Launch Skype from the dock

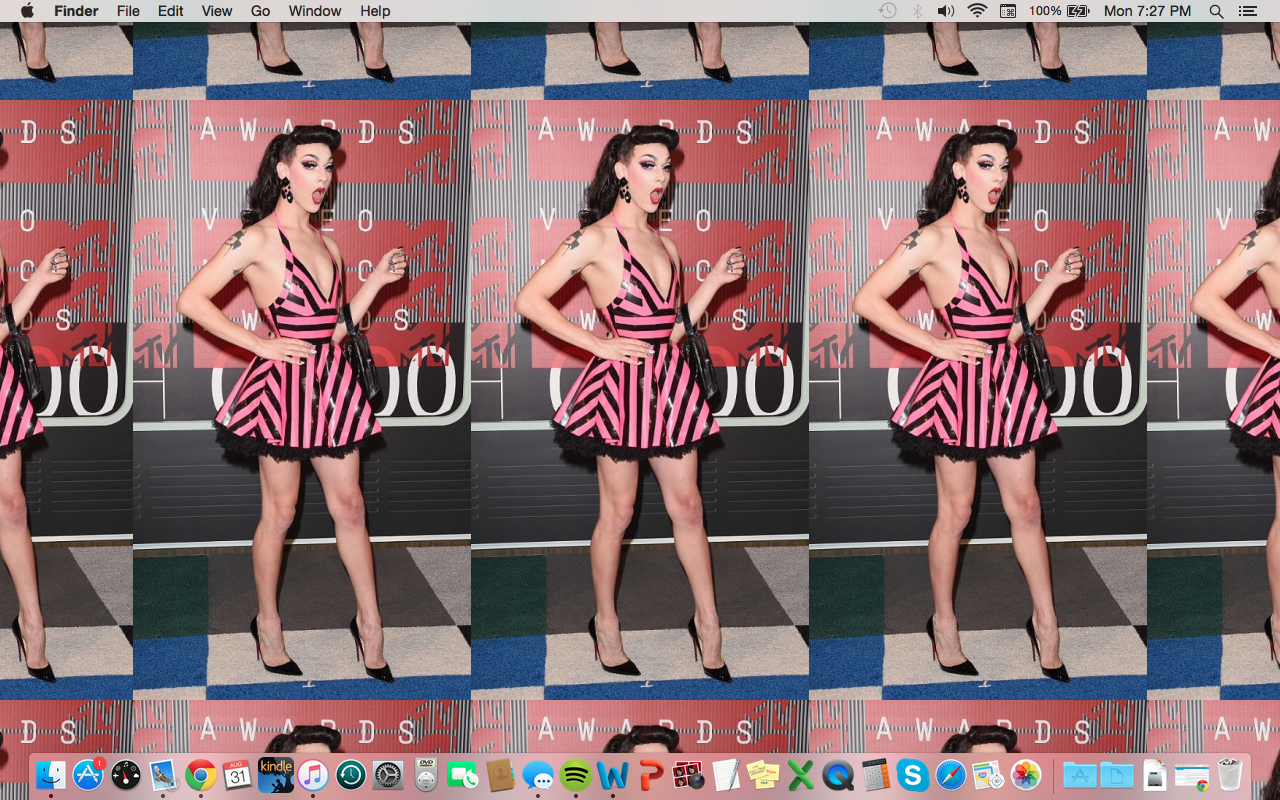tap(912, 775)
